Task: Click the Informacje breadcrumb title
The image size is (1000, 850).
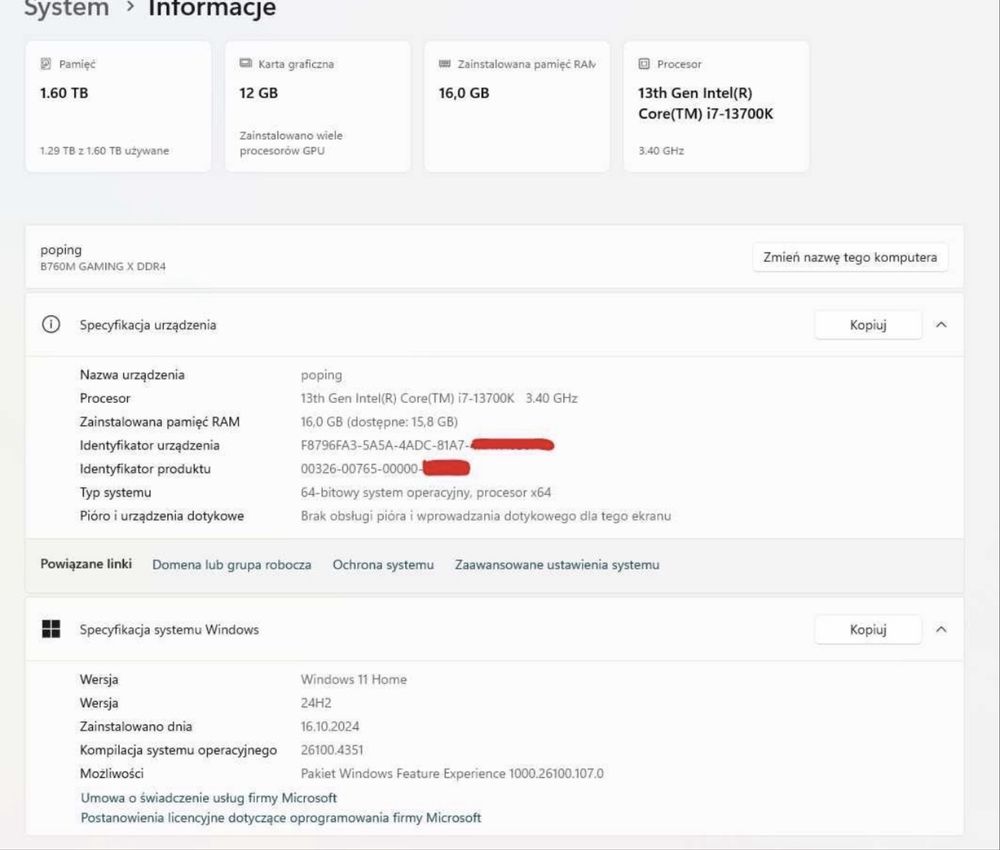Action: coord(212,8)
